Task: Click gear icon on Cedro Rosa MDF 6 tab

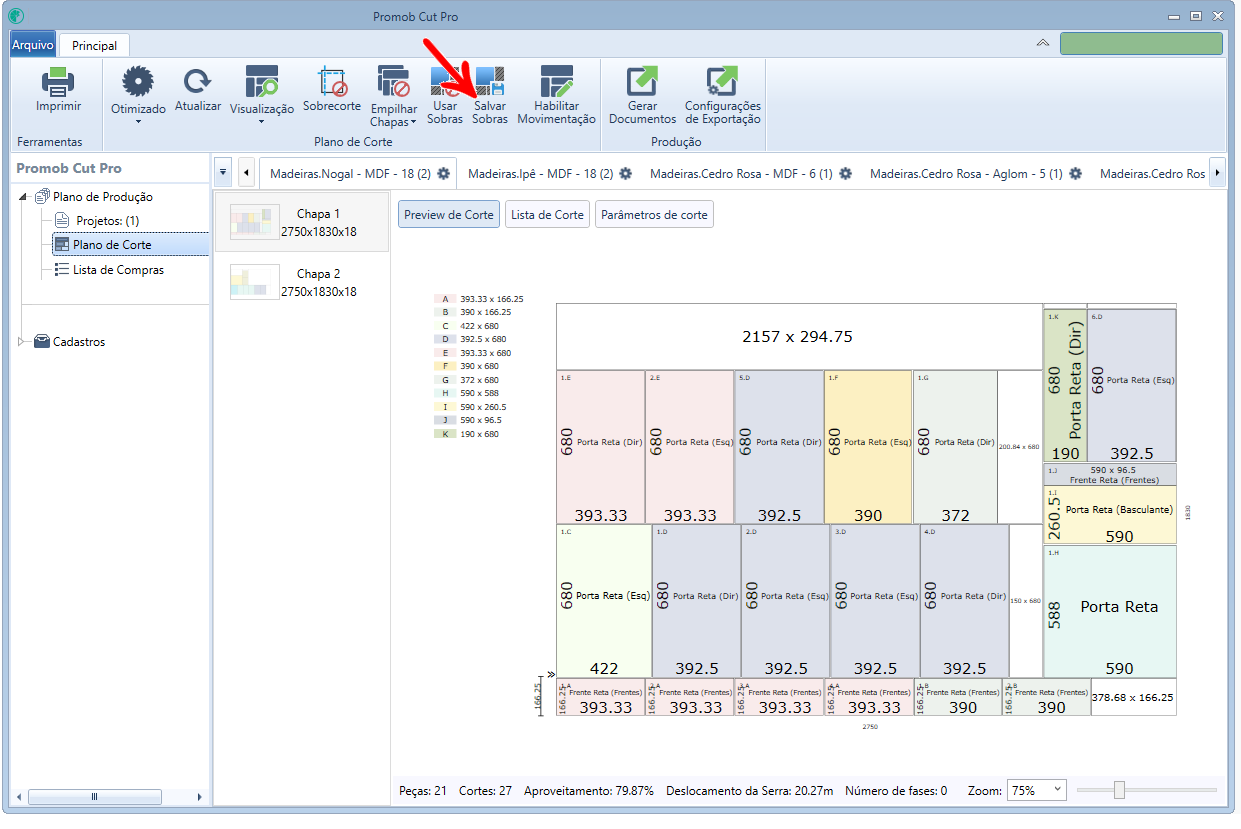Action: 845,173
